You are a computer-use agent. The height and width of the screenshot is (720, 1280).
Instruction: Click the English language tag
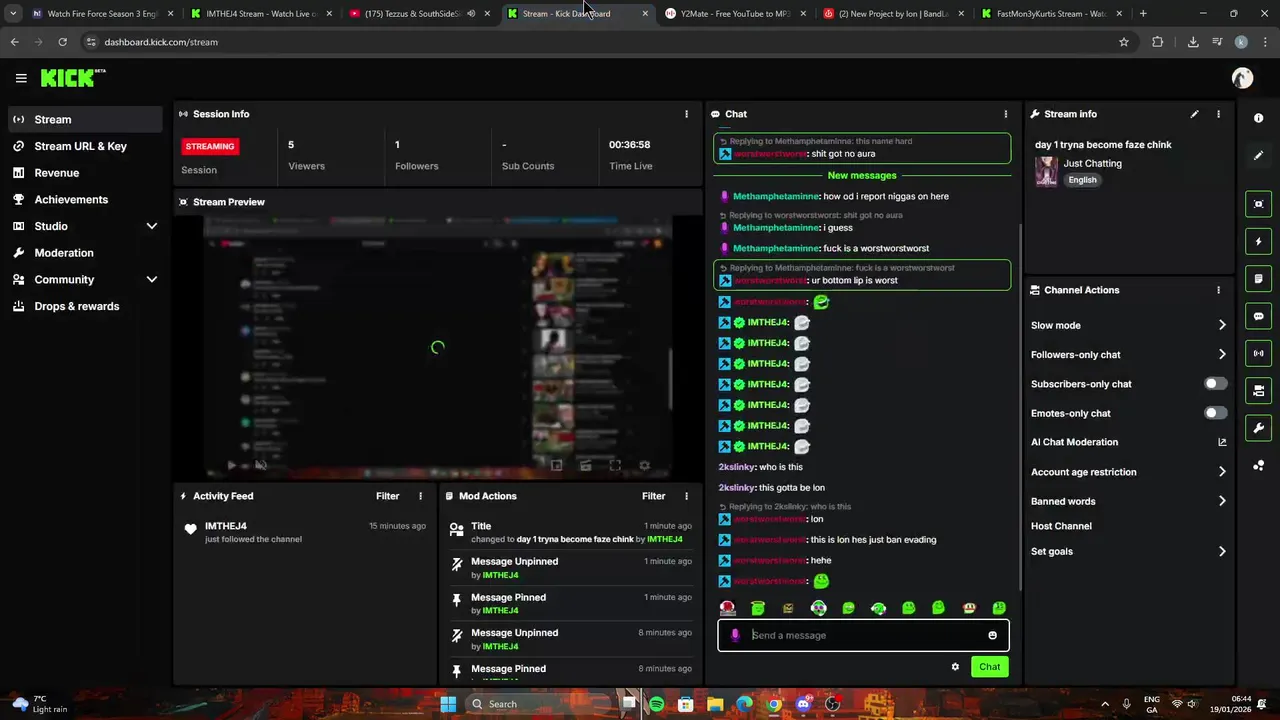(1082, 180)
